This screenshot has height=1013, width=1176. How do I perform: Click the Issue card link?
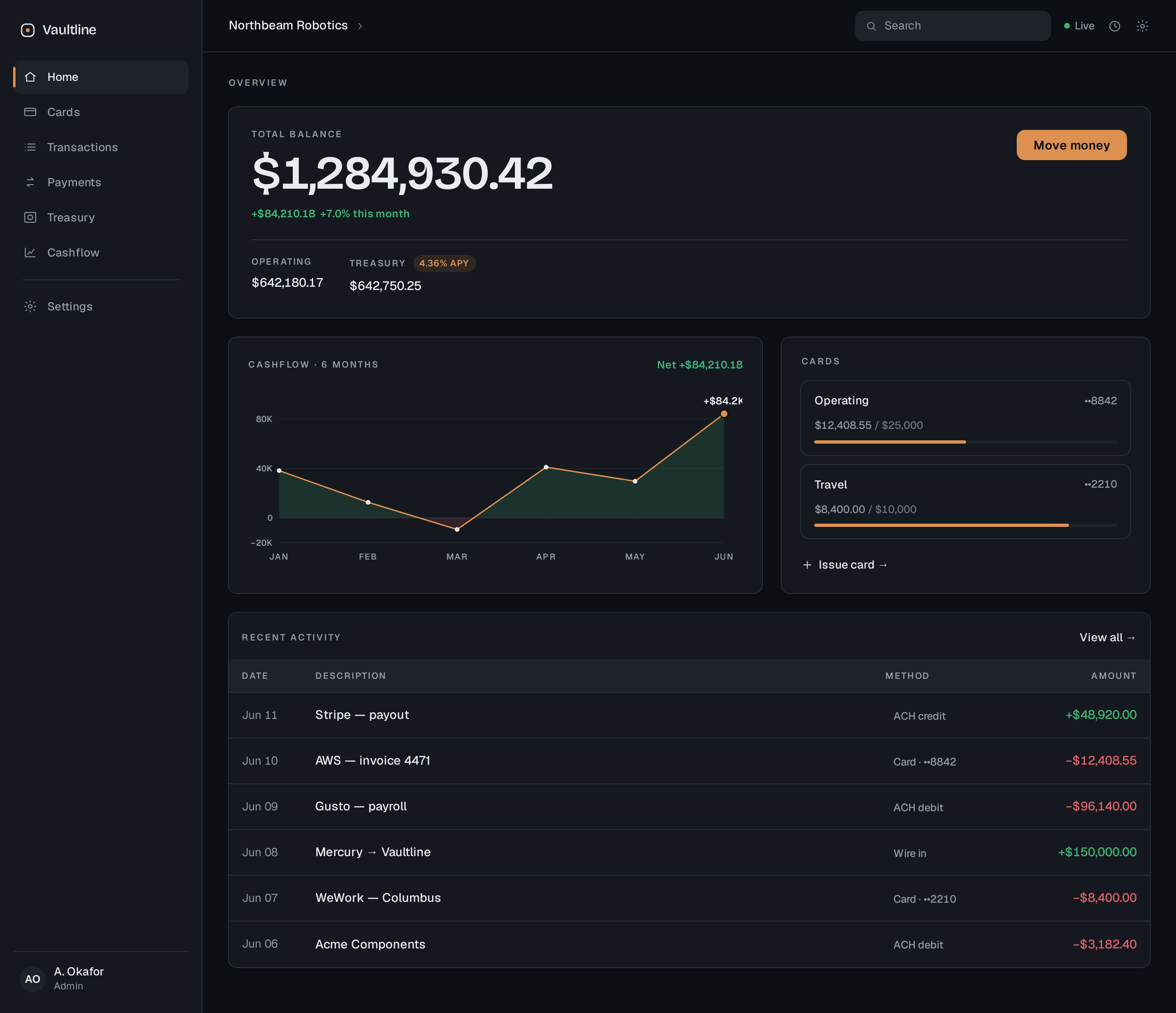pyautogui.click(x=846, y=565)
